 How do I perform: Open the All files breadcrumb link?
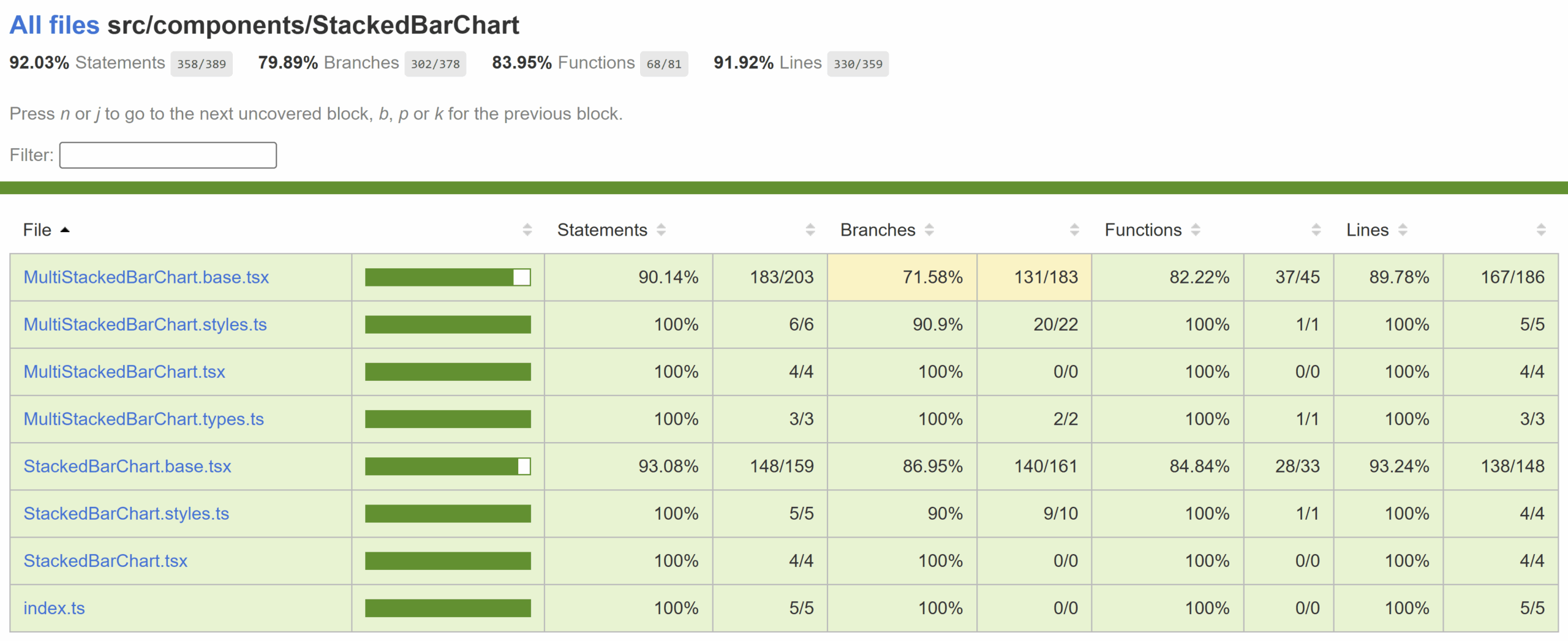point(54,25)
